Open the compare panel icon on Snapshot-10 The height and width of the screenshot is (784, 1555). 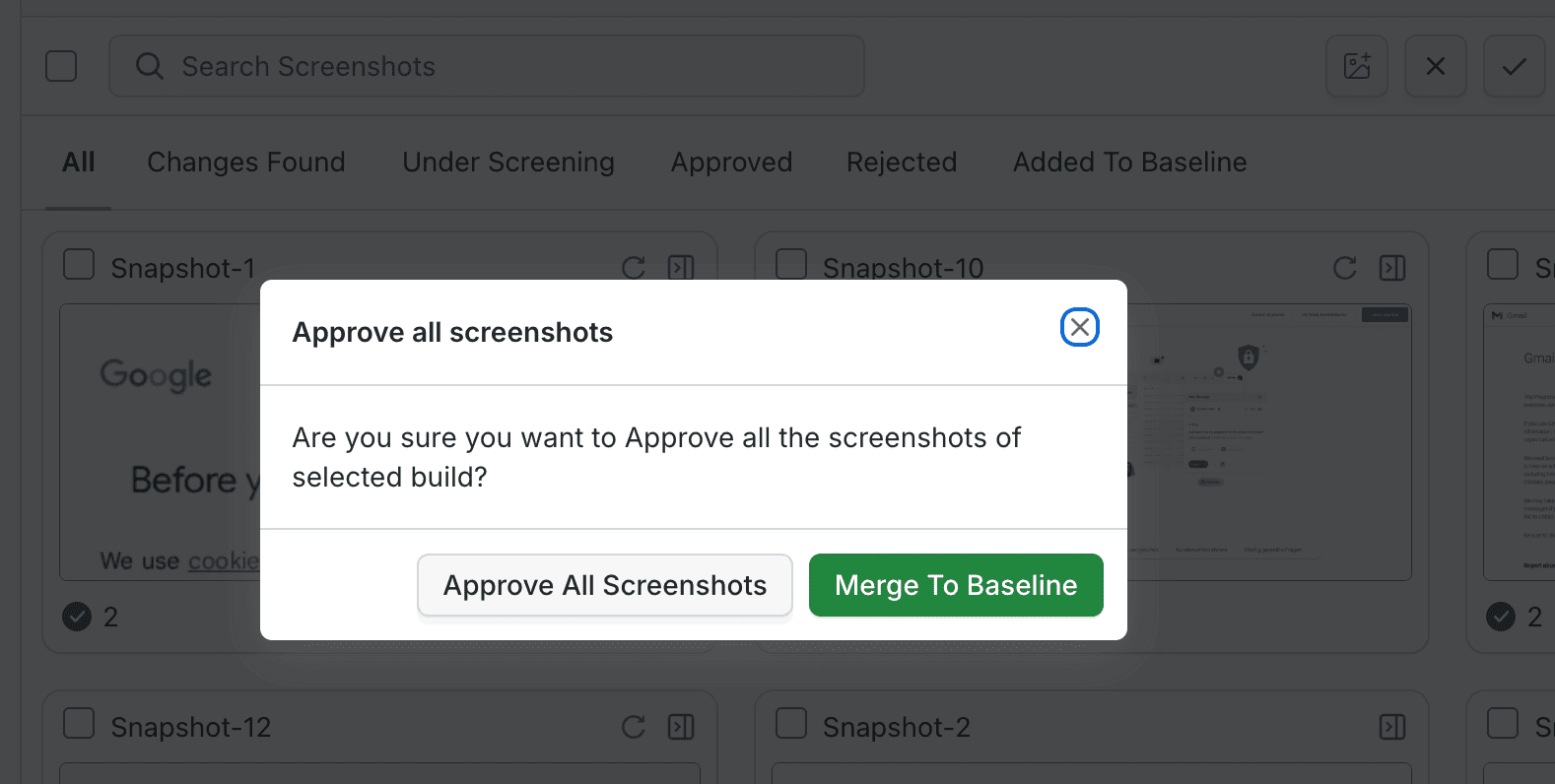tap(1391, 268)
